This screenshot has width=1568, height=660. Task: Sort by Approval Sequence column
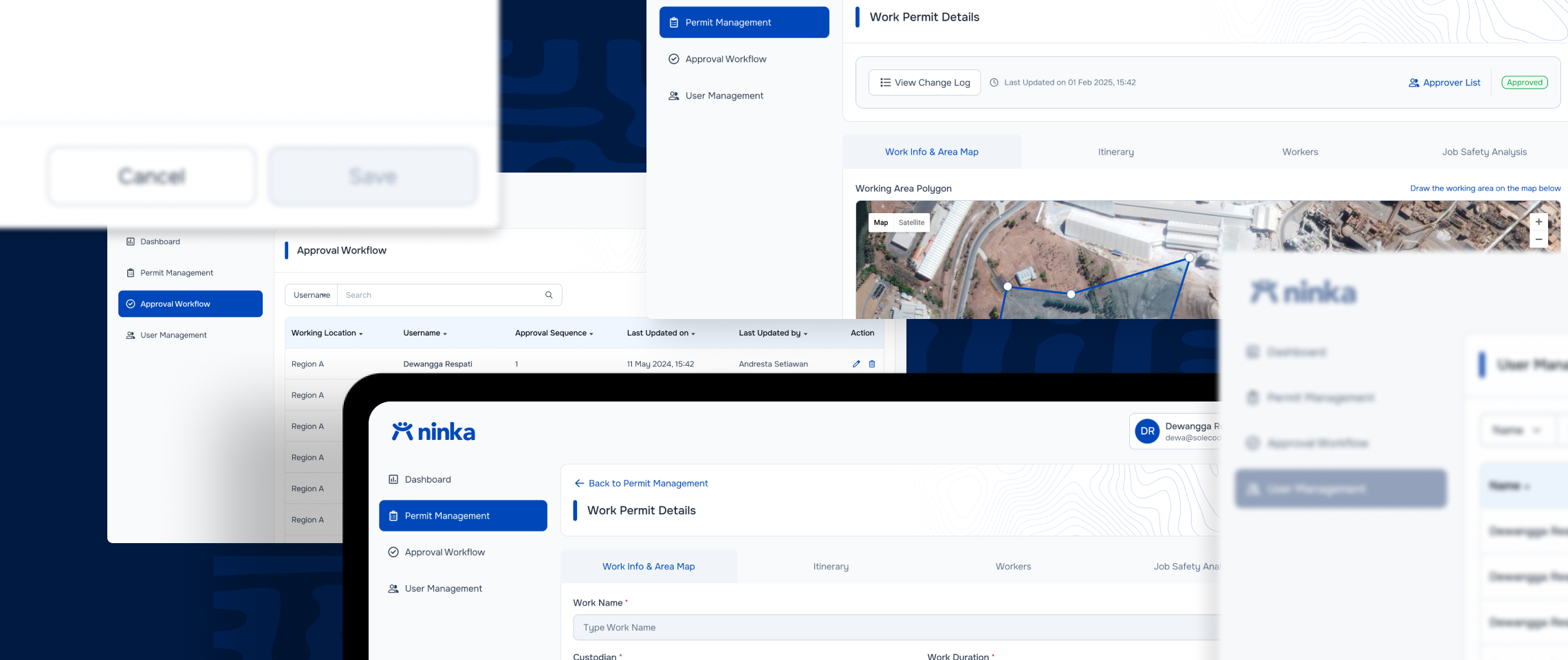554,333
